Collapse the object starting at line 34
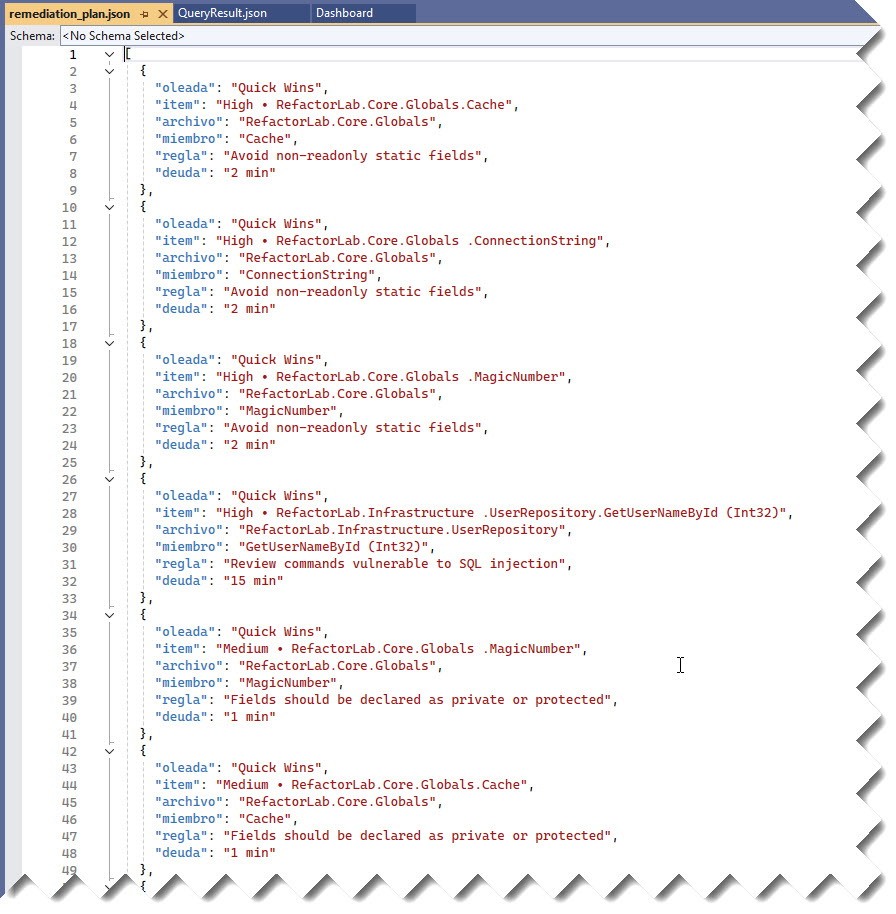Screen dimensions: 896x914 110,615
